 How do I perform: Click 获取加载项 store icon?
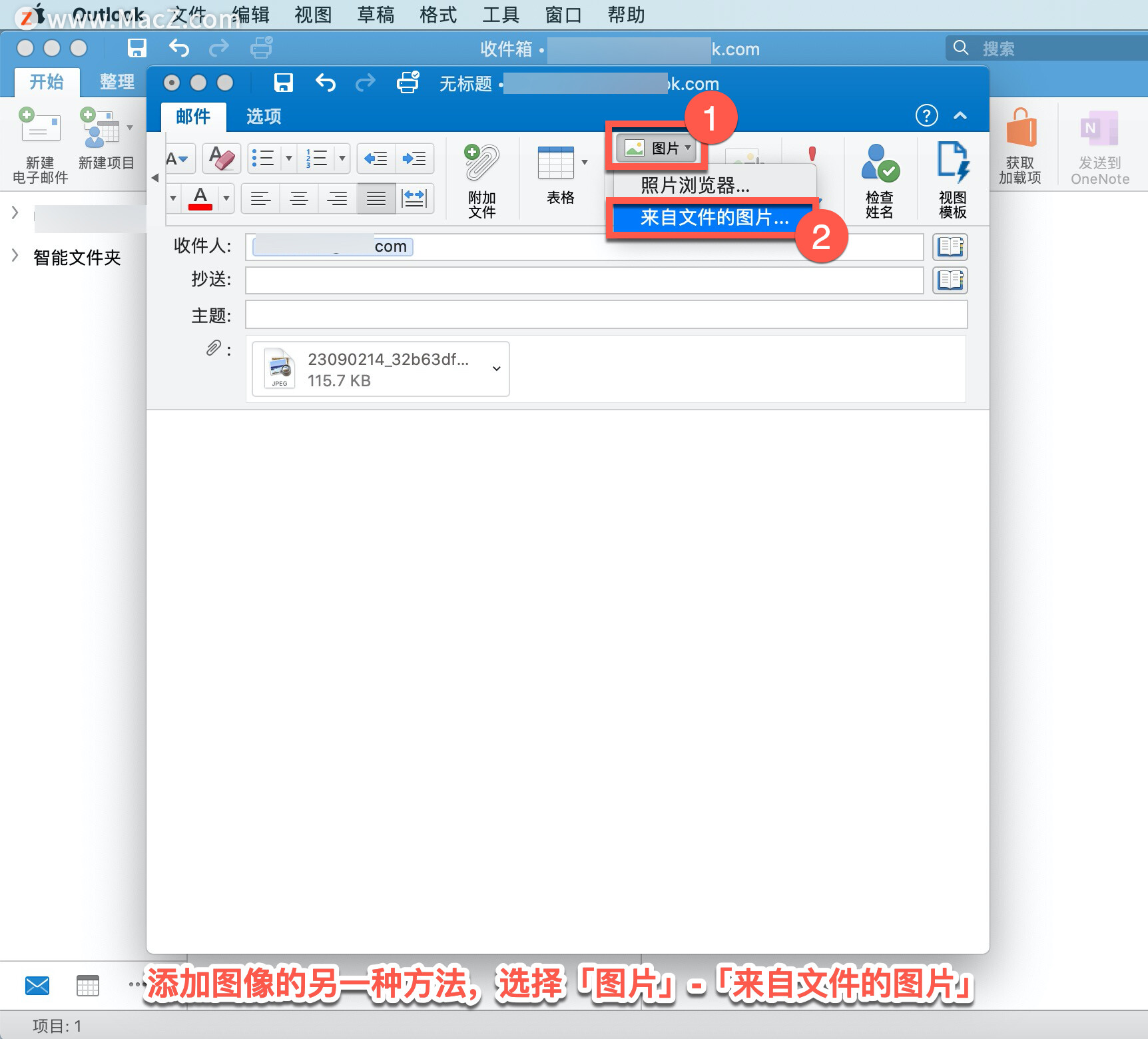(1020, 145)
